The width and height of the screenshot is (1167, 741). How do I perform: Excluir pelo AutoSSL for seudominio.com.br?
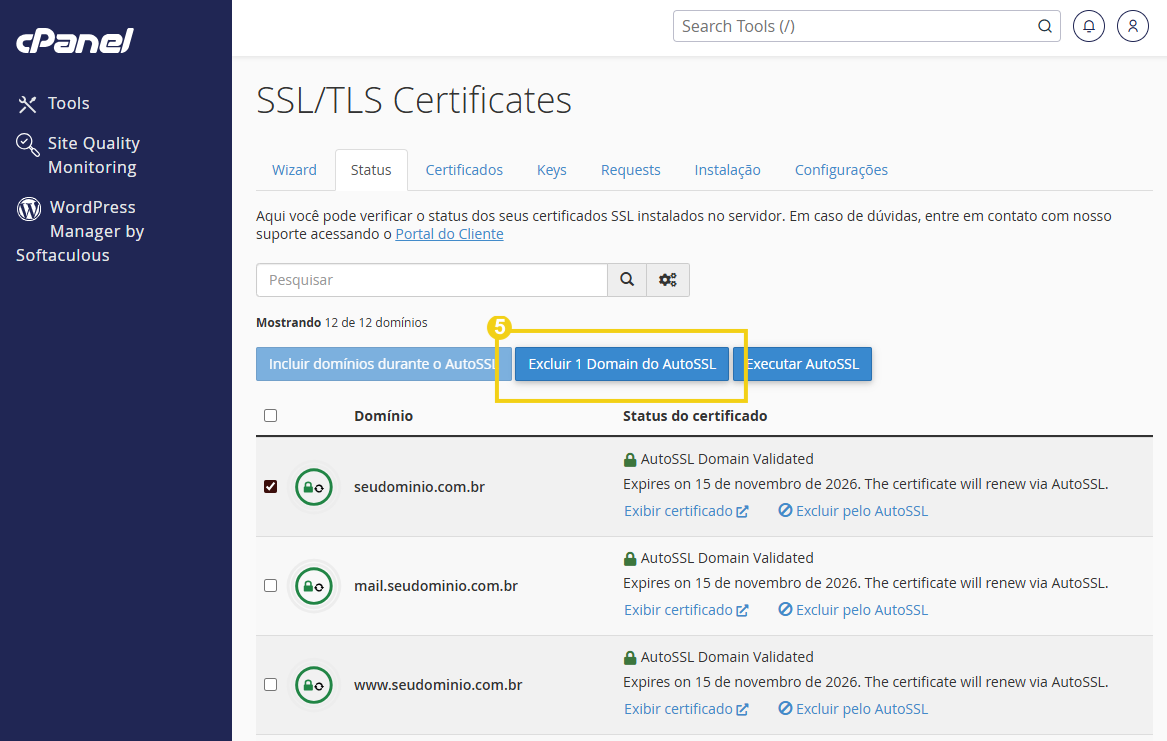(x=853, y=511)
